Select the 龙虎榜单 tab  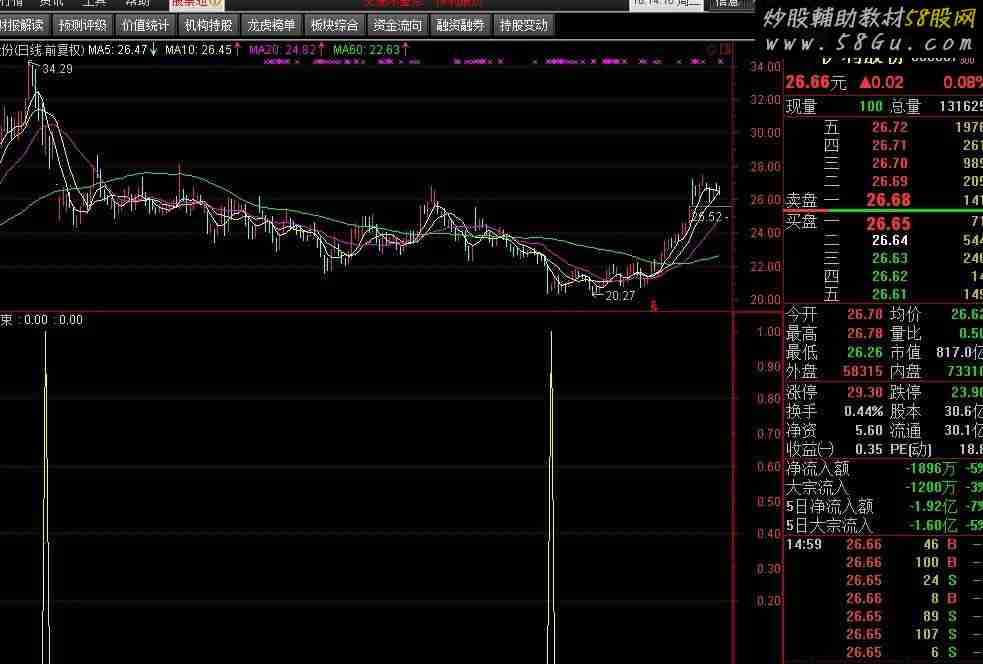pos(271,25)
